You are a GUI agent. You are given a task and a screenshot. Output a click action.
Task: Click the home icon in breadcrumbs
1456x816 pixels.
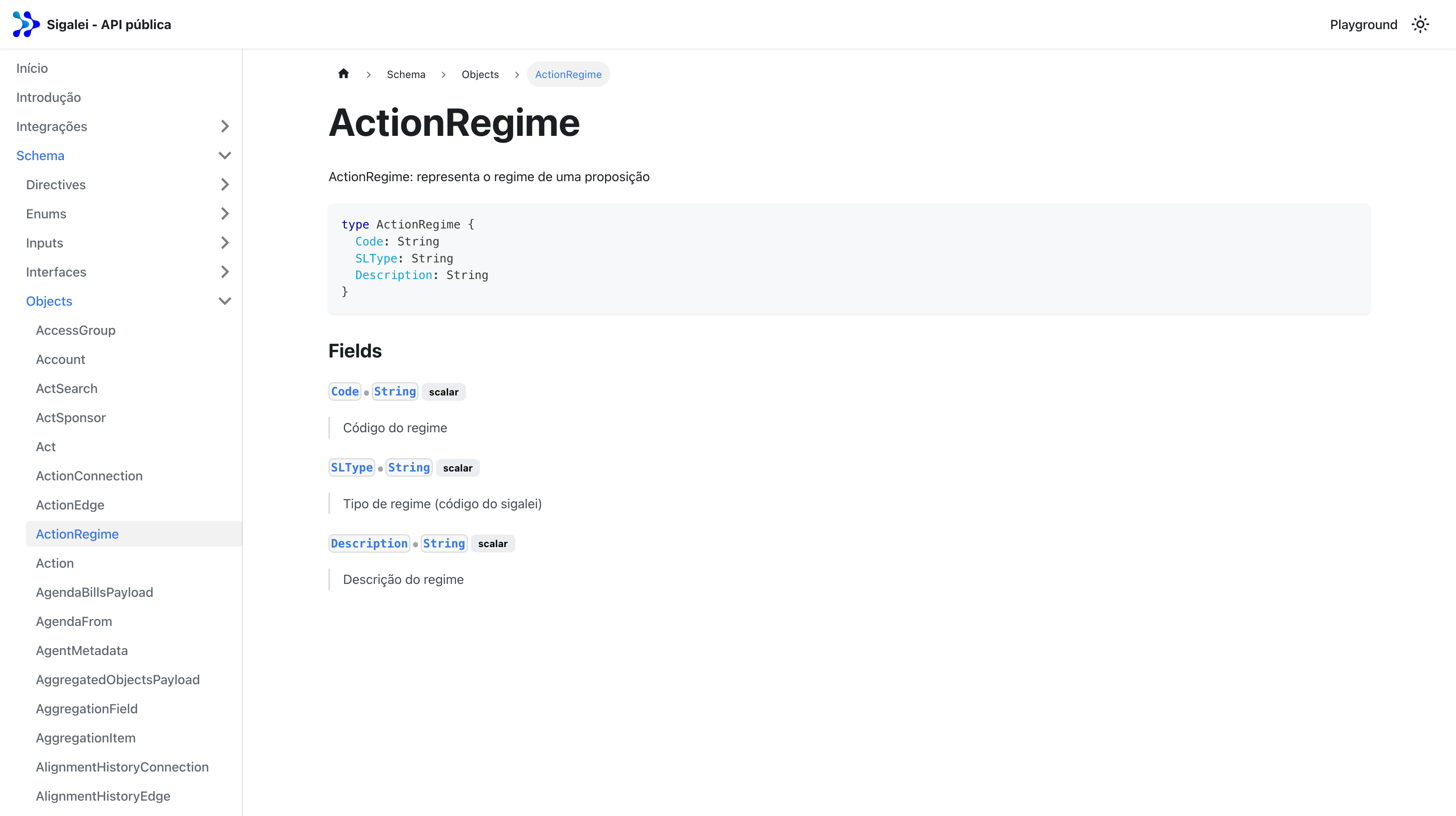(344, 74)
